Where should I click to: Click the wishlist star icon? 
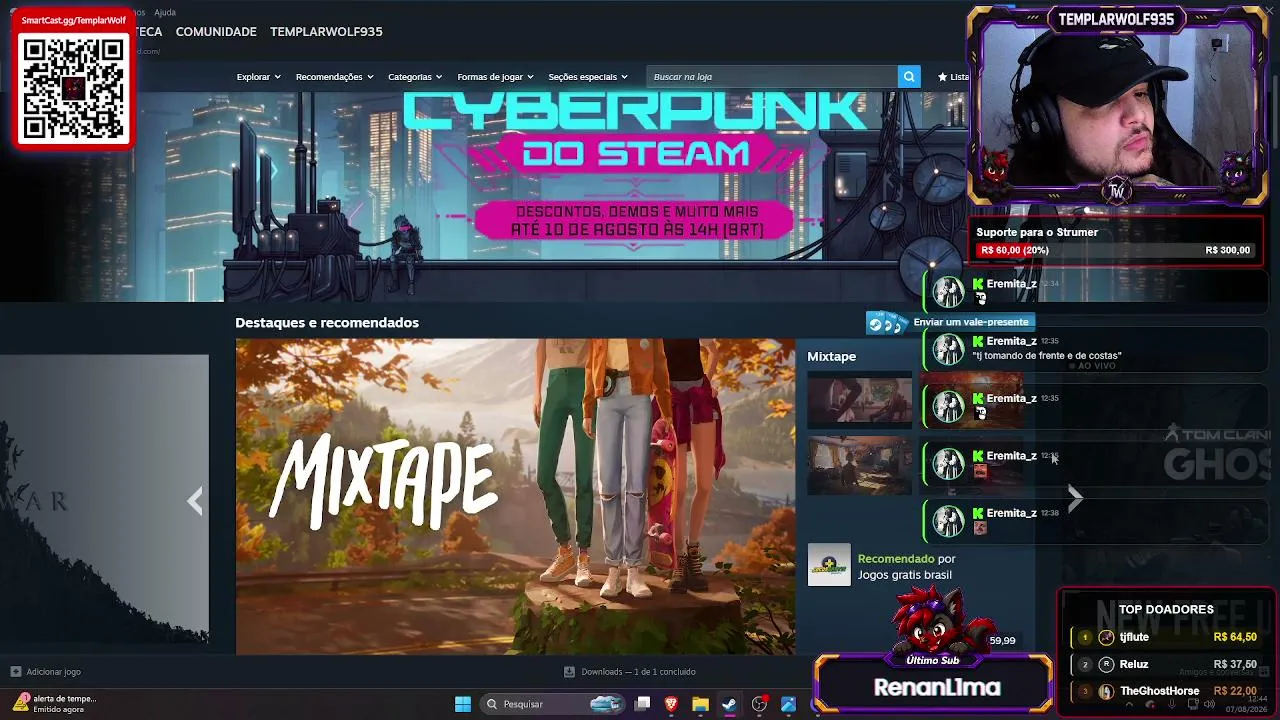[x=942, y=77]
